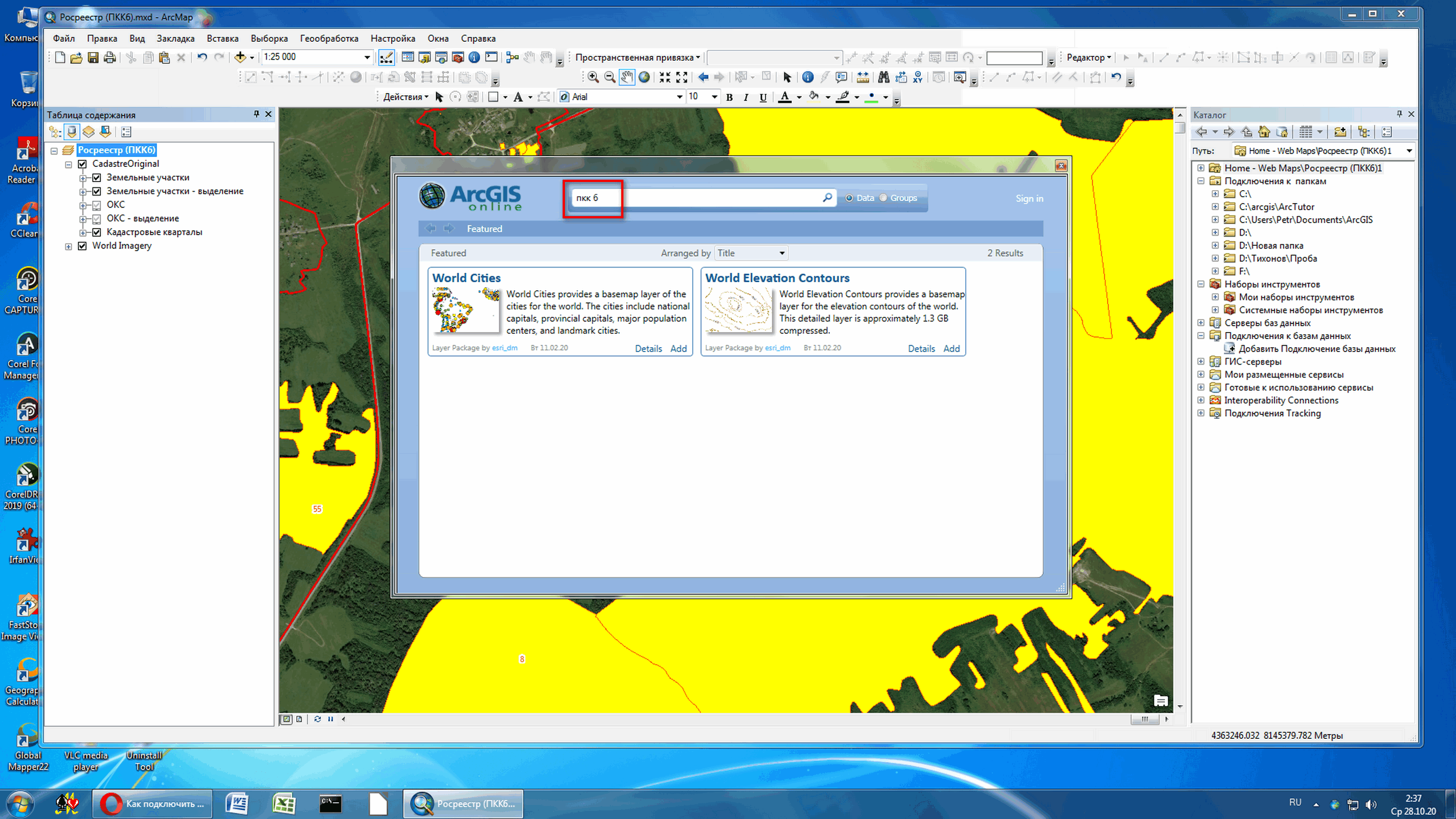Open the Выборка menu
The image size is (1456, 819).
pos(269,38)
